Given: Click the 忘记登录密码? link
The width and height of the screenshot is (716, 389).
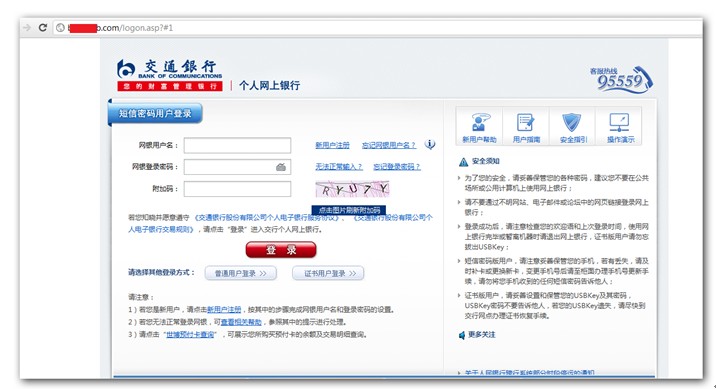Looking at the screenshot, I should pos(397,167).
